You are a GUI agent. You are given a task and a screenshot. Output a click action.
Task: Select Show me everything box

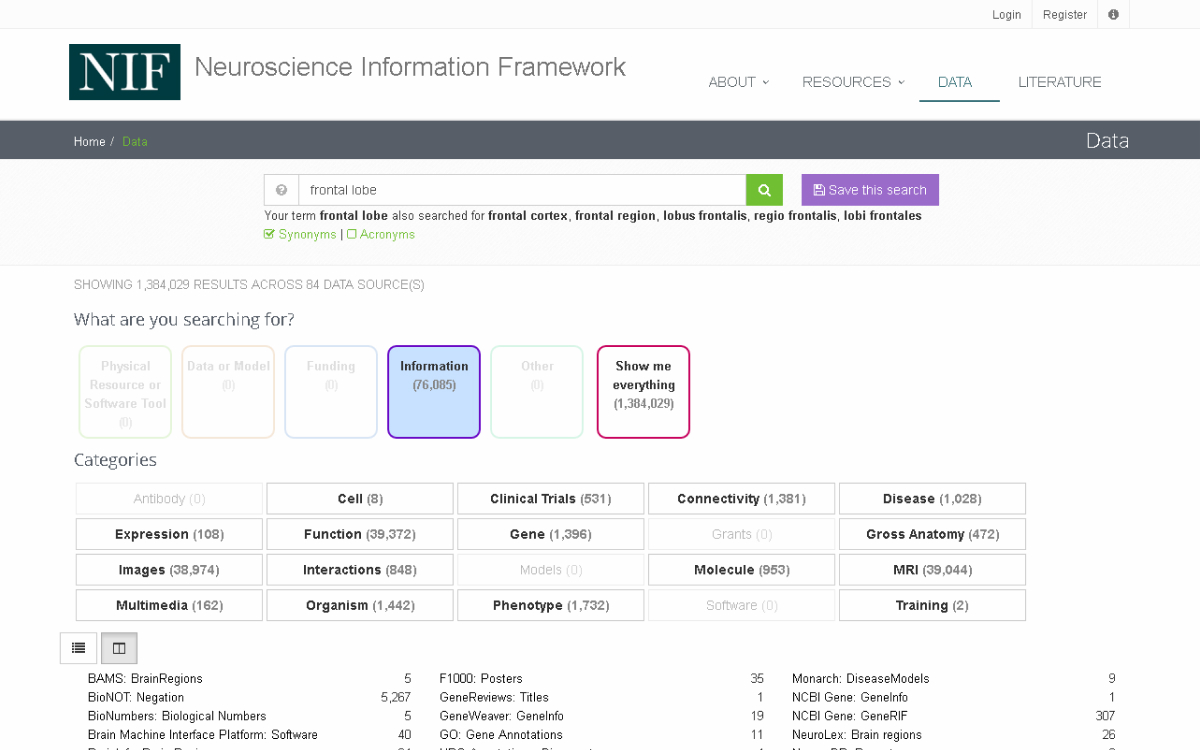(x=643, y=392)
